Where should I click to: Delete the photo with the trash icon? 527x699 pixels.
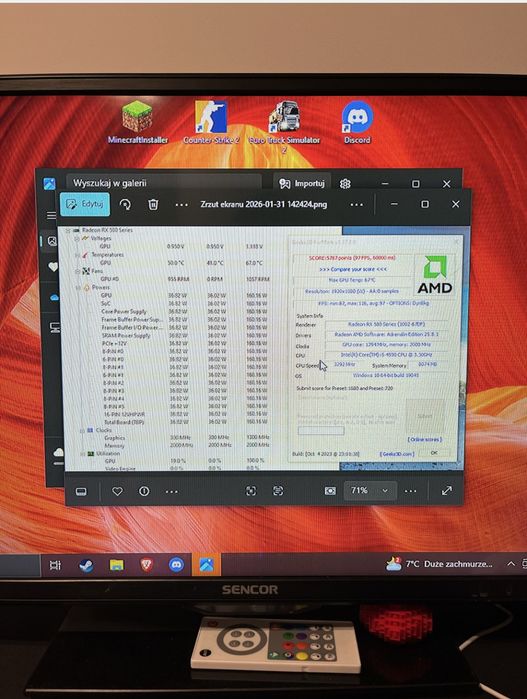(153, 205)
